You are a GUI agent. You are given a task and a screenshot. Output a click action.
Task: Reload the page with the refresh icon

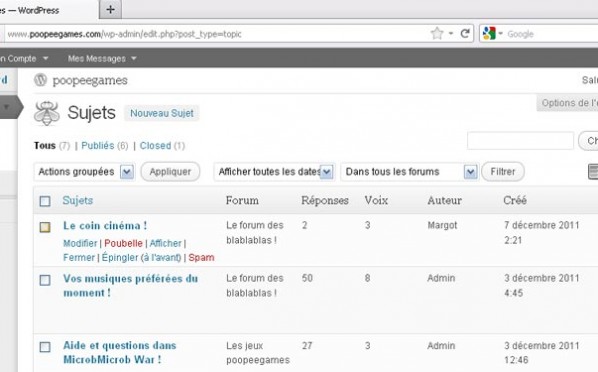coord(465,34)
